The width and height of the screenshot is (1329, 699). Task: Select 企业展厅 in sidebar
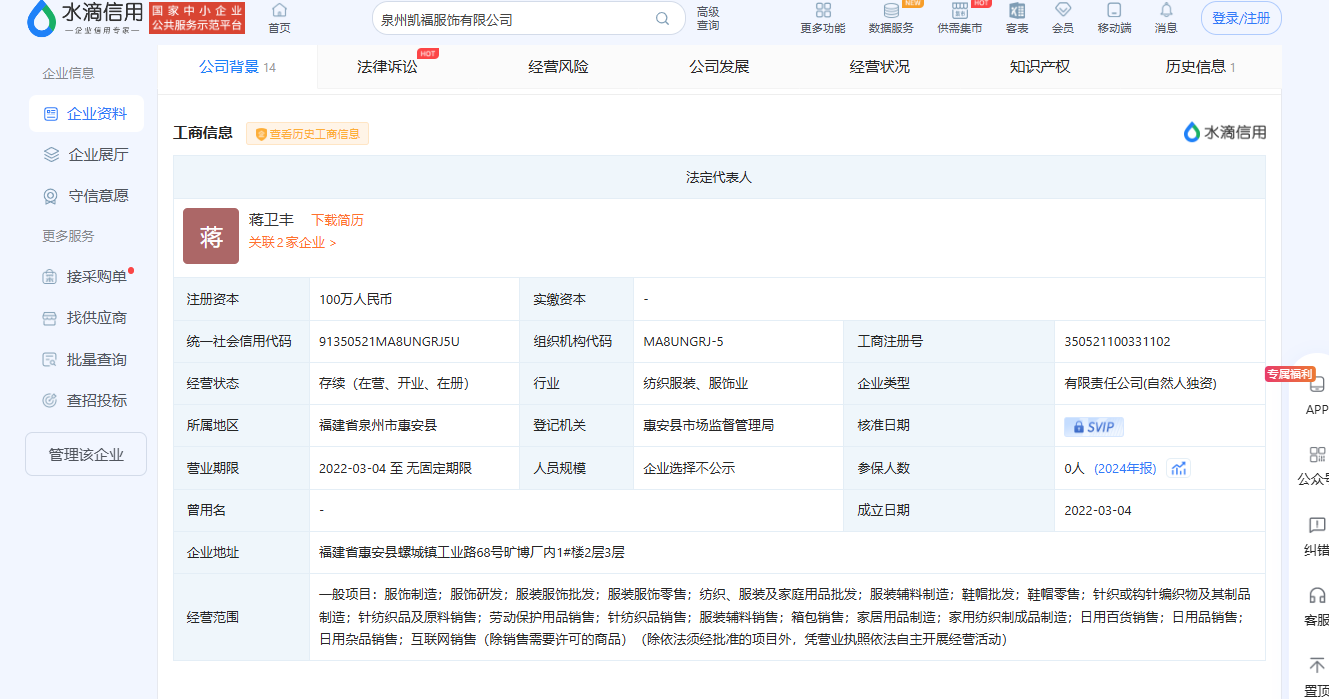[x=86, y=155]
